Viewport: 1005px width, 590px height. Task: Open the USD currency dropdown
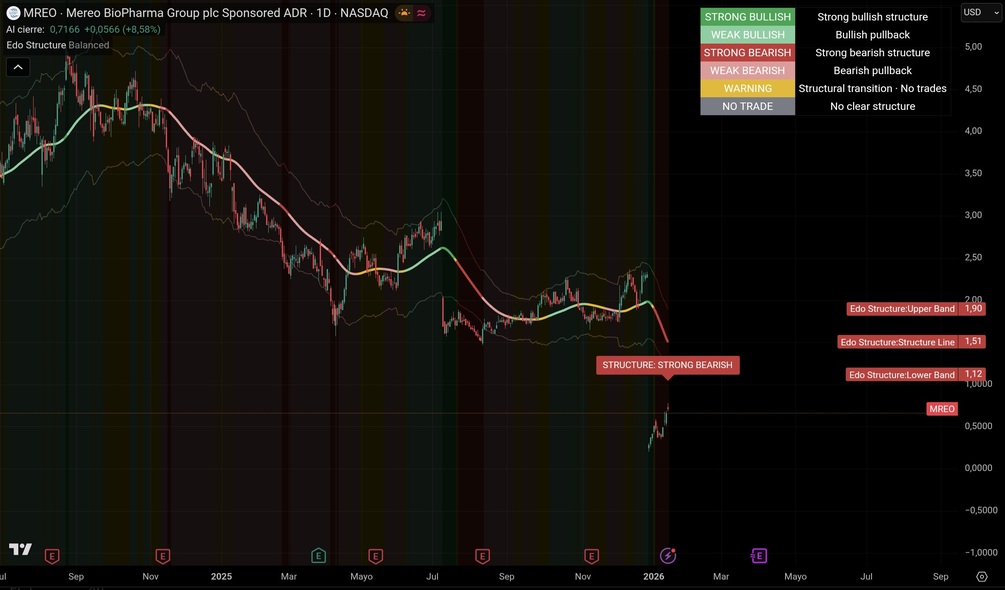coord(981,12)
